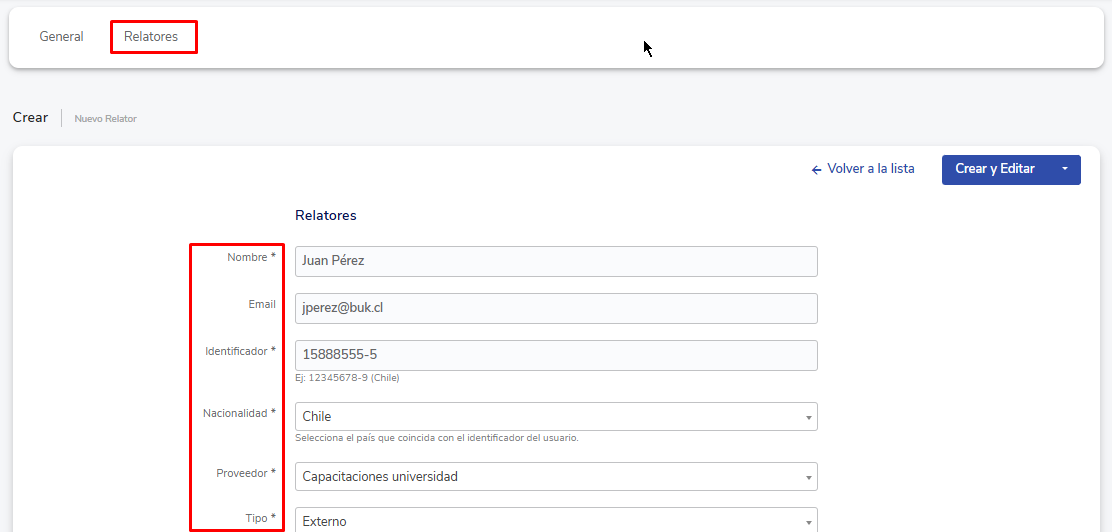Click the 'Relatores' section heading in form
The image size is (1112, 532).
[326, 215]
